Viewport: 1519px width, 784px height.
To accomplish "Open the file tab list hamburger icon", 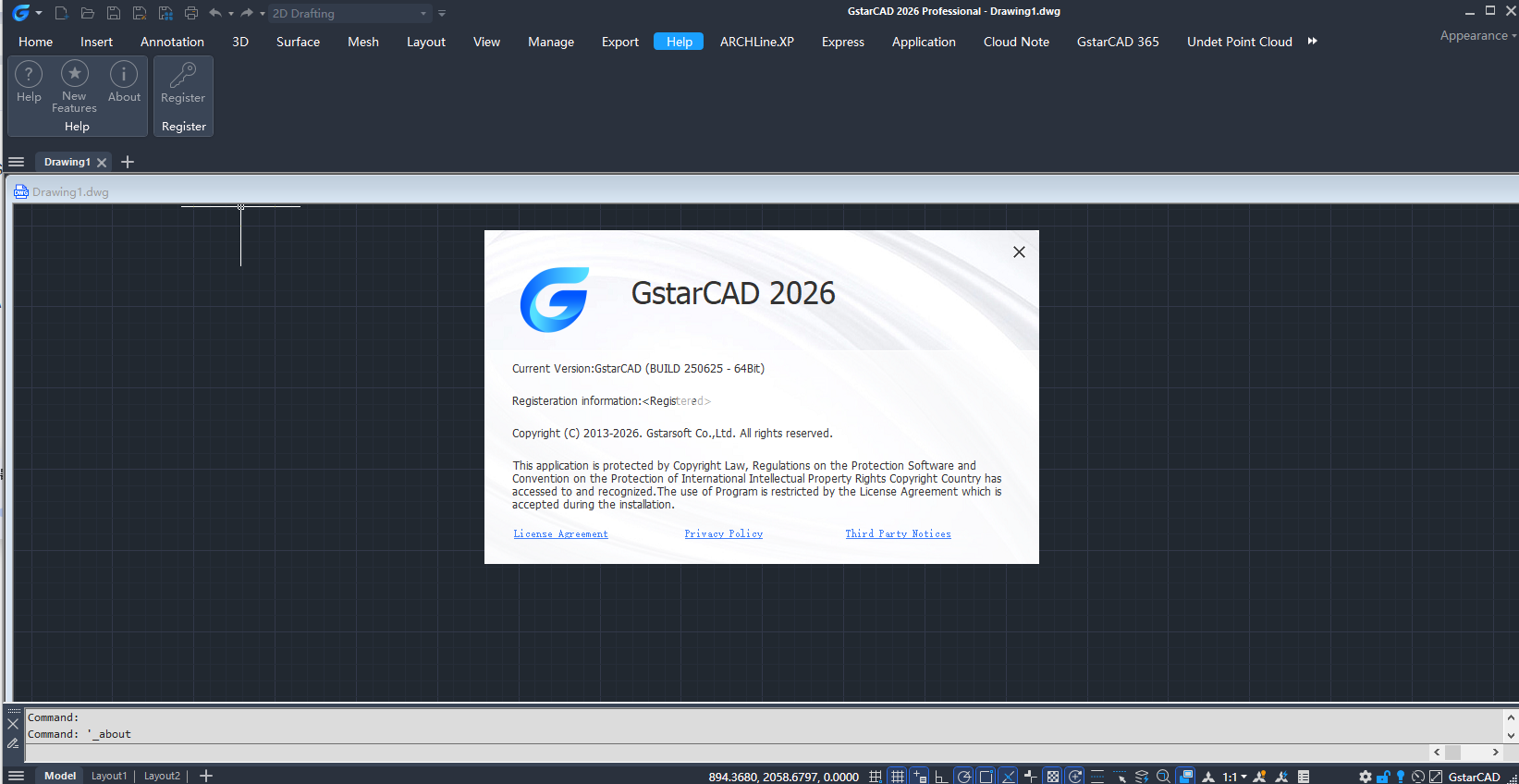I will (x=17, y=162).
